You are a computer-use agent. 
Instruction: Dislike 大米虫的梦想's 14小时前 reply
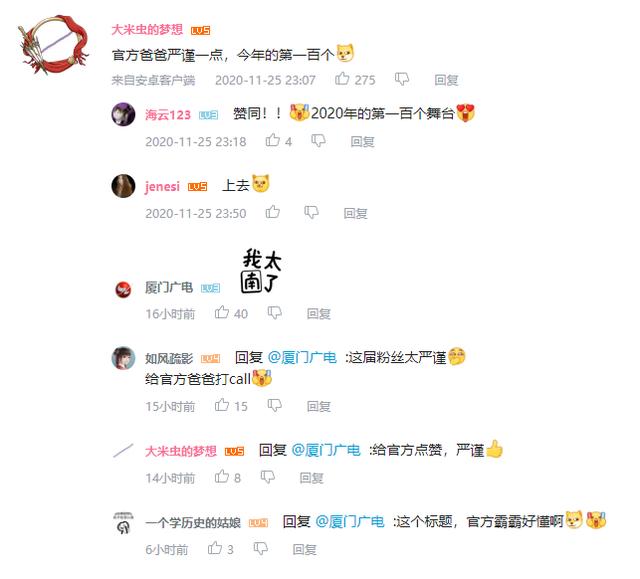click(268, 477)
